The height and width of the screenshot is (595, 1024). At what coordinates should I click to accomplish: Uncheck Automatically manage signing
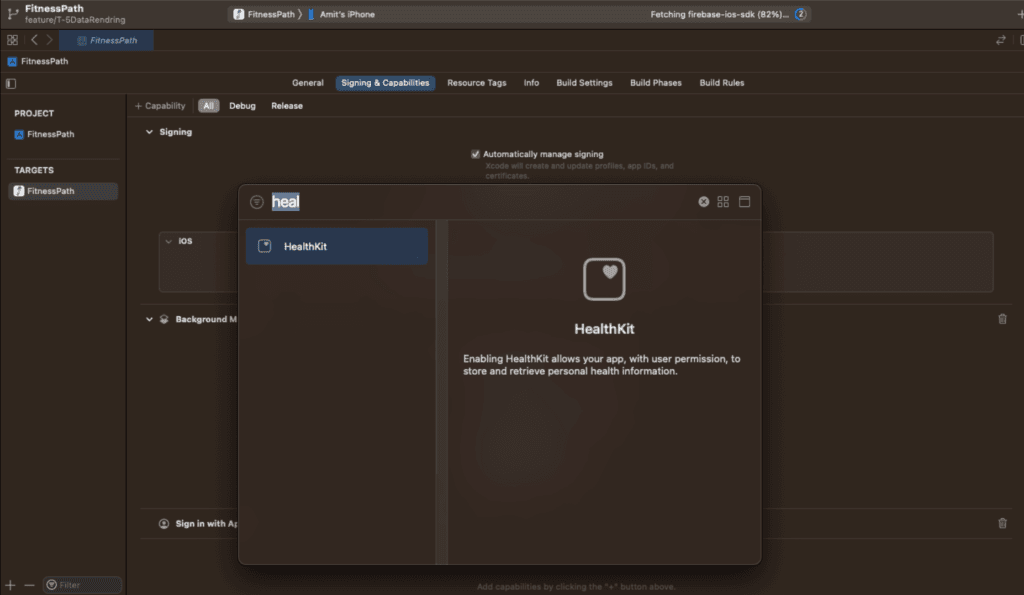pyautogui.click(x=476, y=154)
